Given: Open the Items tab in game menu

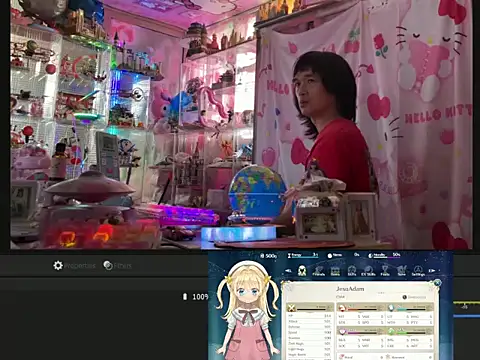Looking at the screenshot, I should 335,271.
